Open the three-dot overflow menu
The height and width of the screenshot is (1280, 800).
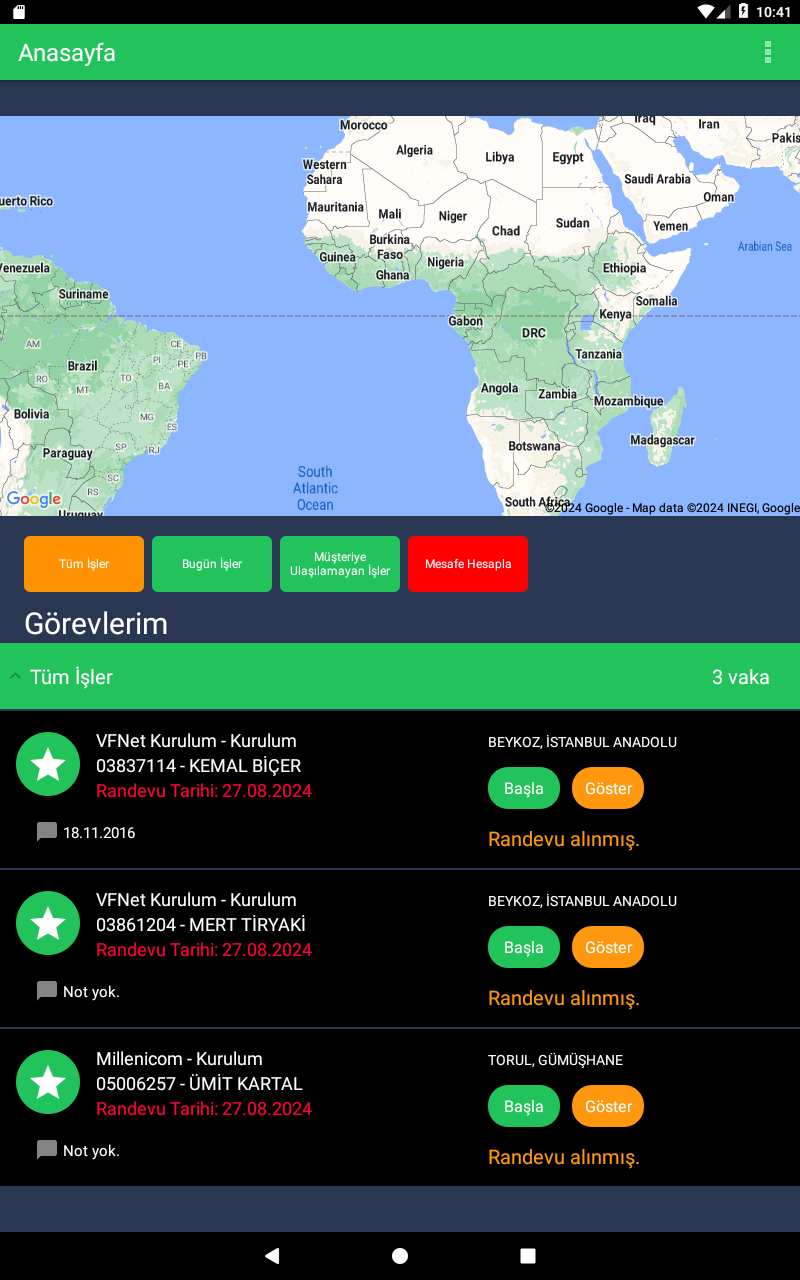[x=768, y=52]
